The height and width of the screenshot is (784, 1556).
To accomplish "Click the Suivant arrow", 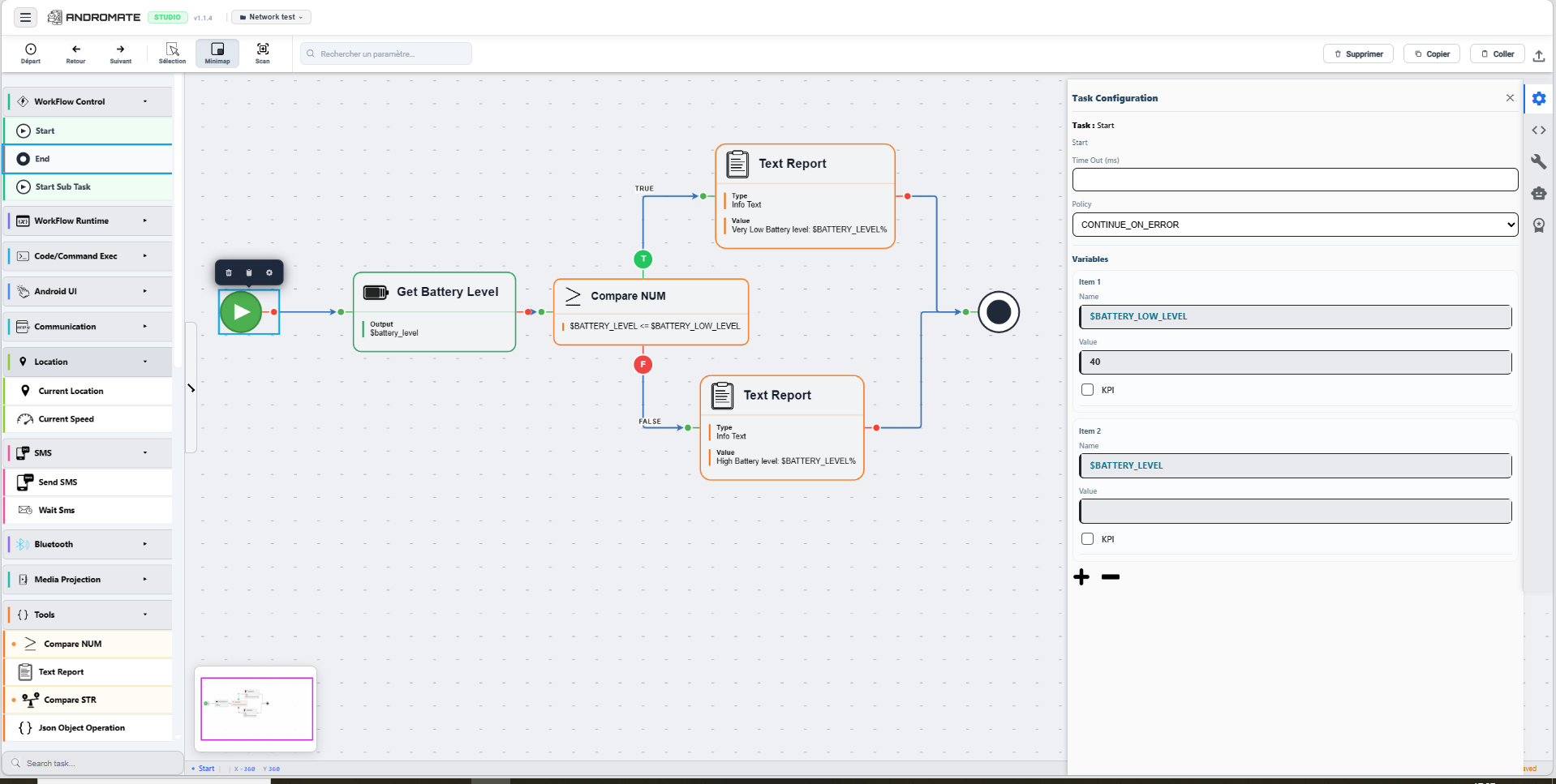I will tap(121, 54).
